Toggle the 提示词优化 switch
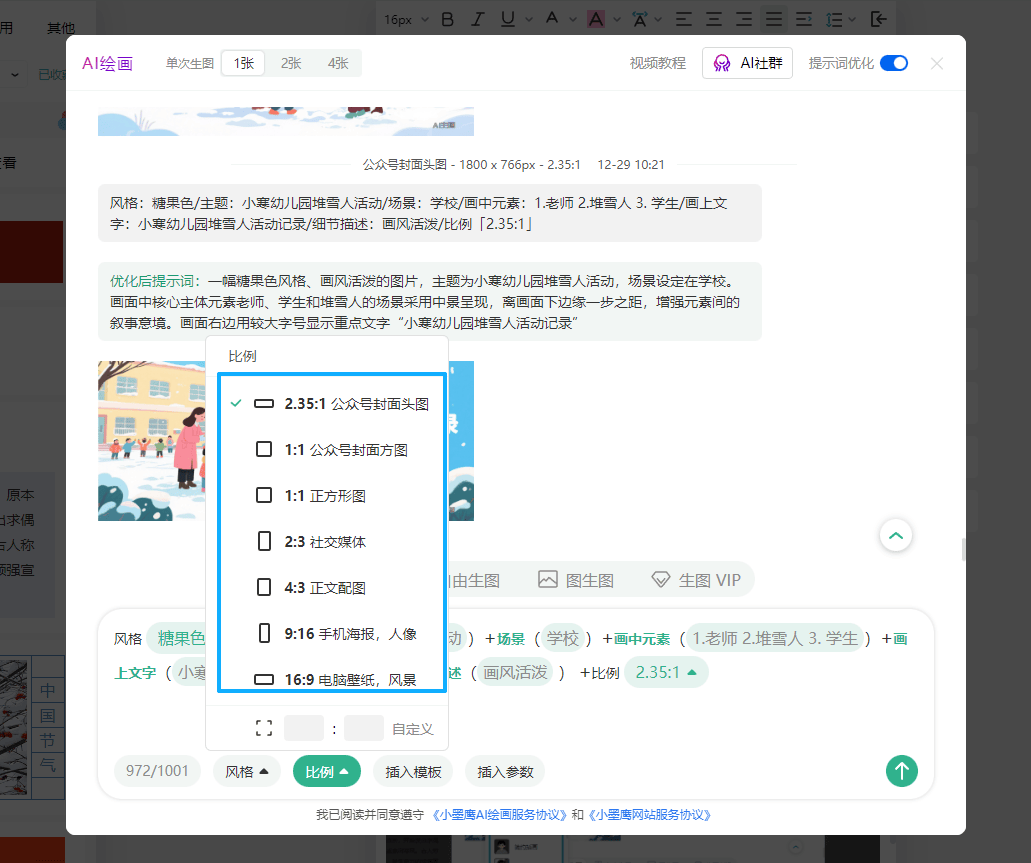This screenshot has height=863, width=1031. tap(893, 63)
